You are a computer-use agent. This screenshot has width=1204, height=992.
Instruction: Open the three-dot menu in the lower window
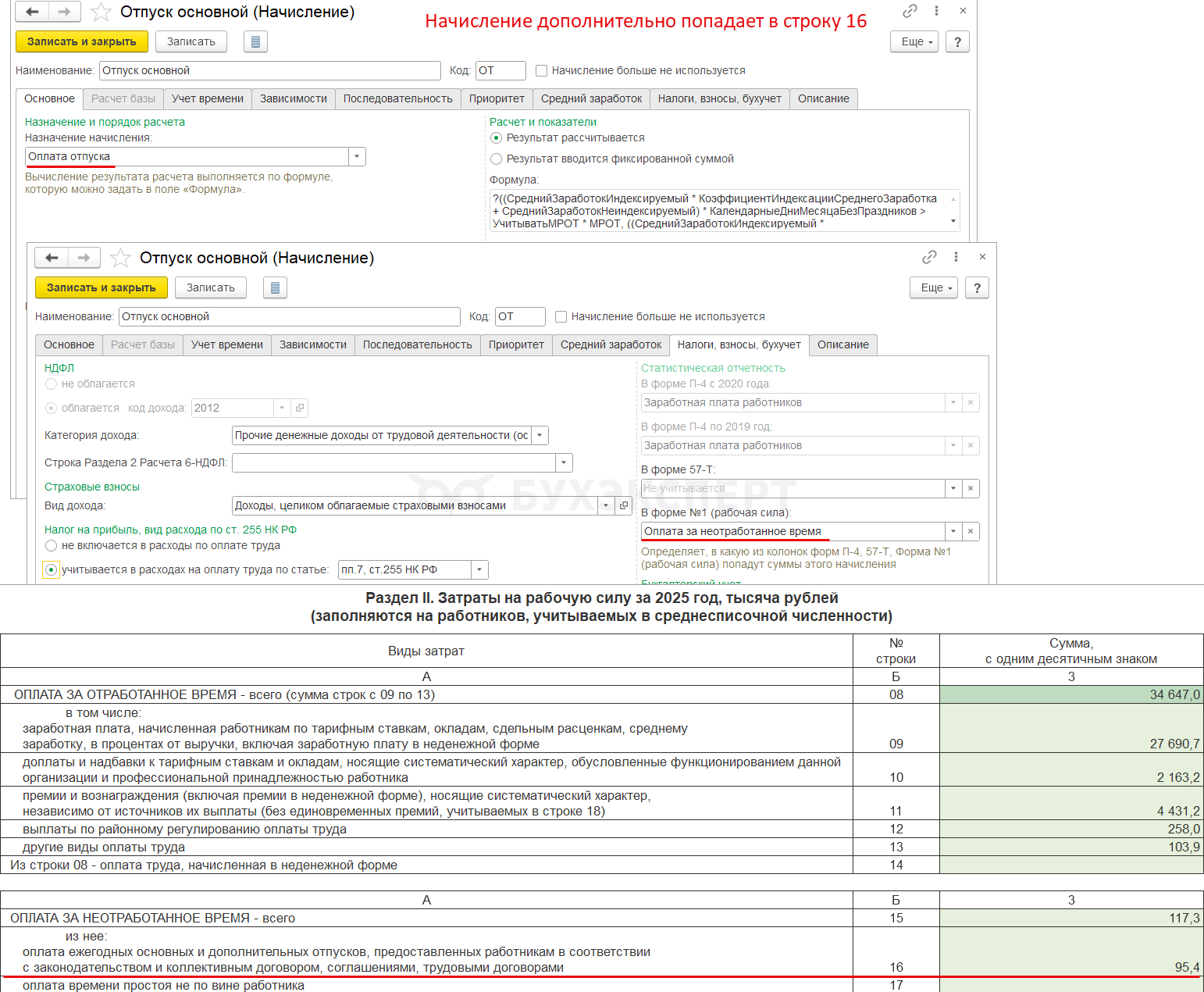point(956,257)
